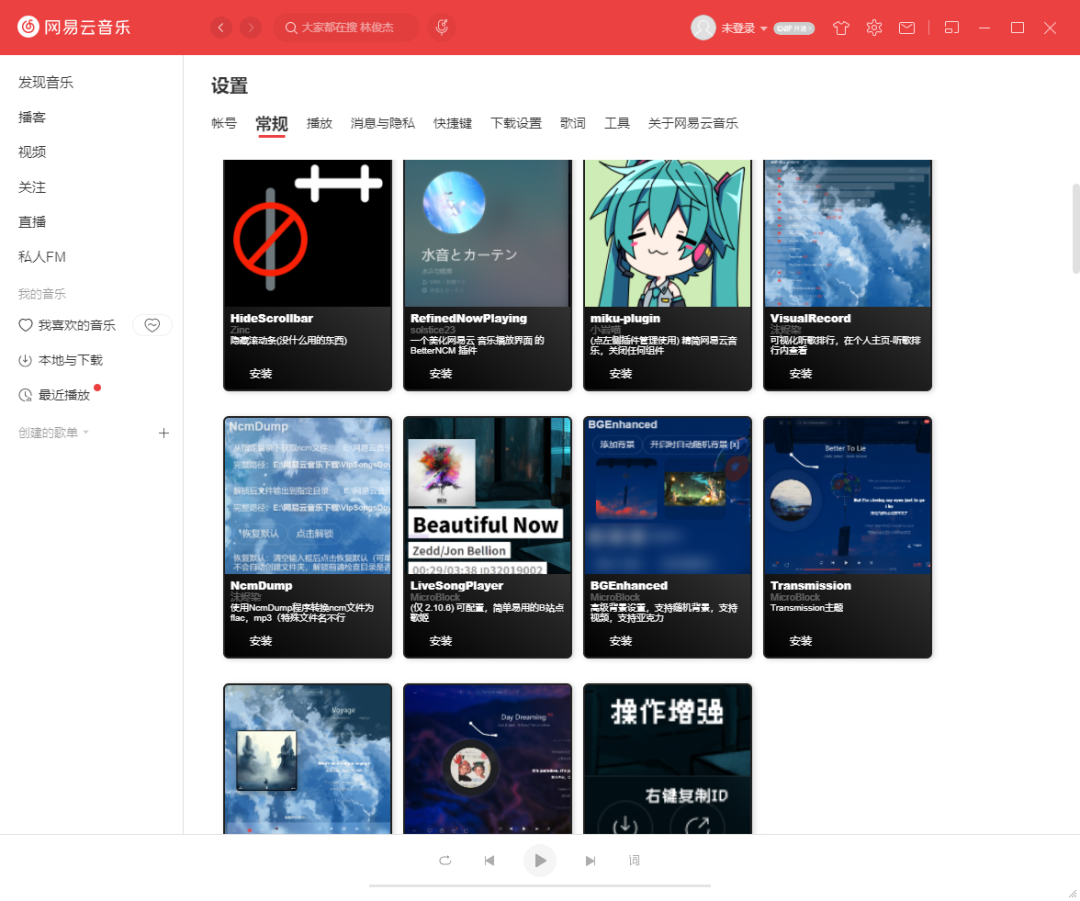Viewport: 1080px width, 901px height.
Task: Click the heartbeat mode icon button
Action: tap(152, 325)
